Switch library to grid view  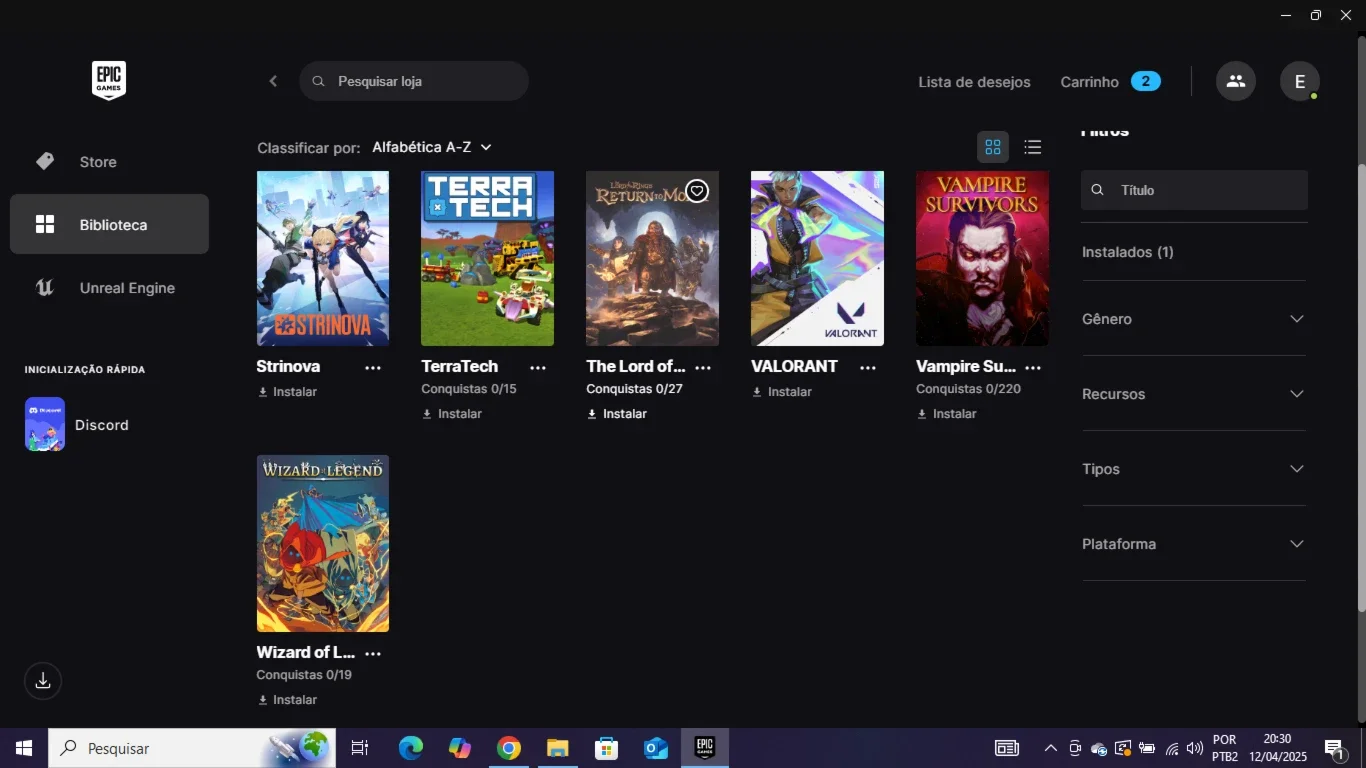993,147
